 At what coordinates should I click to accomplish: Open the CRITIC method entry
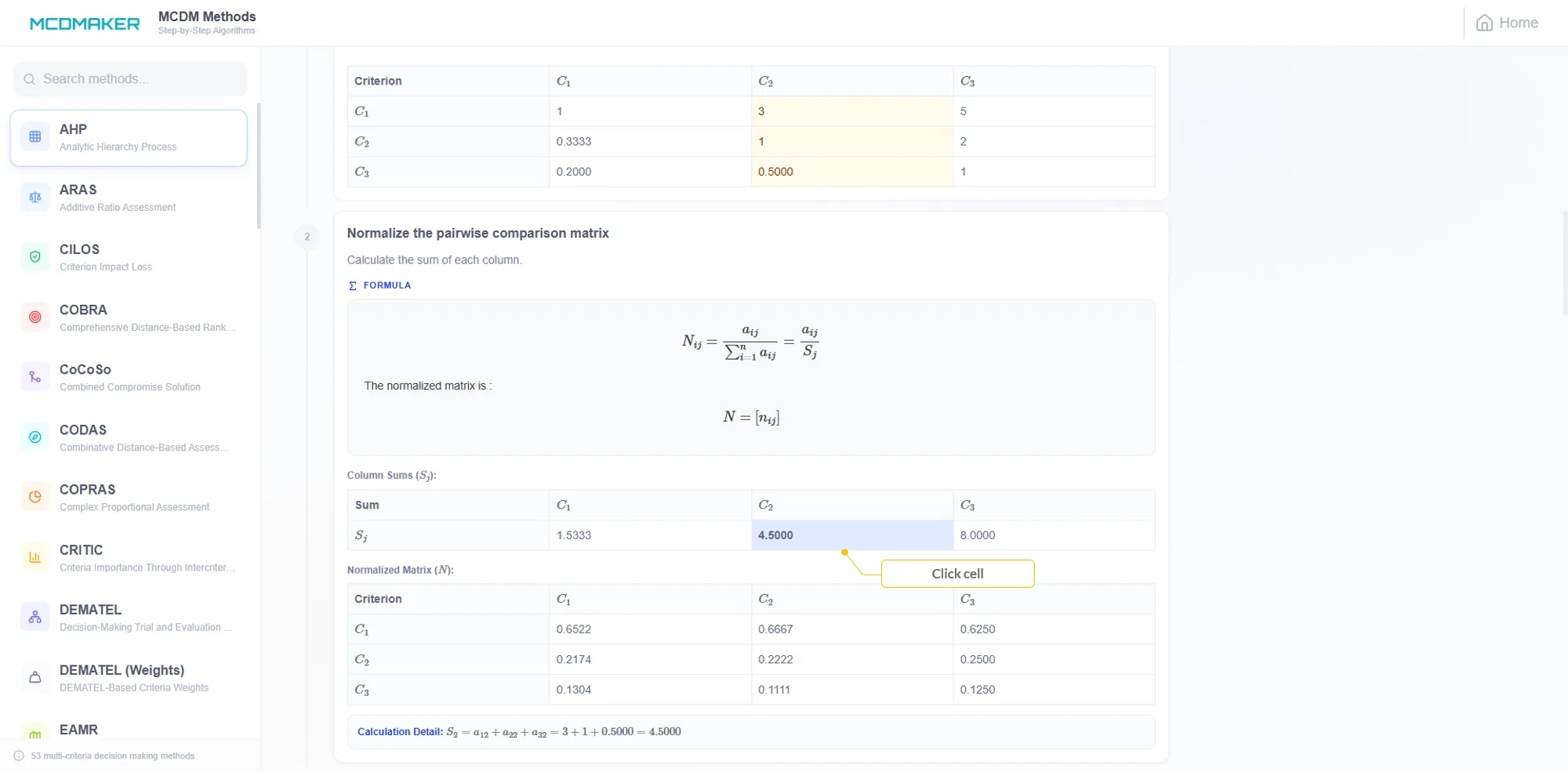(x=129, y=557)
